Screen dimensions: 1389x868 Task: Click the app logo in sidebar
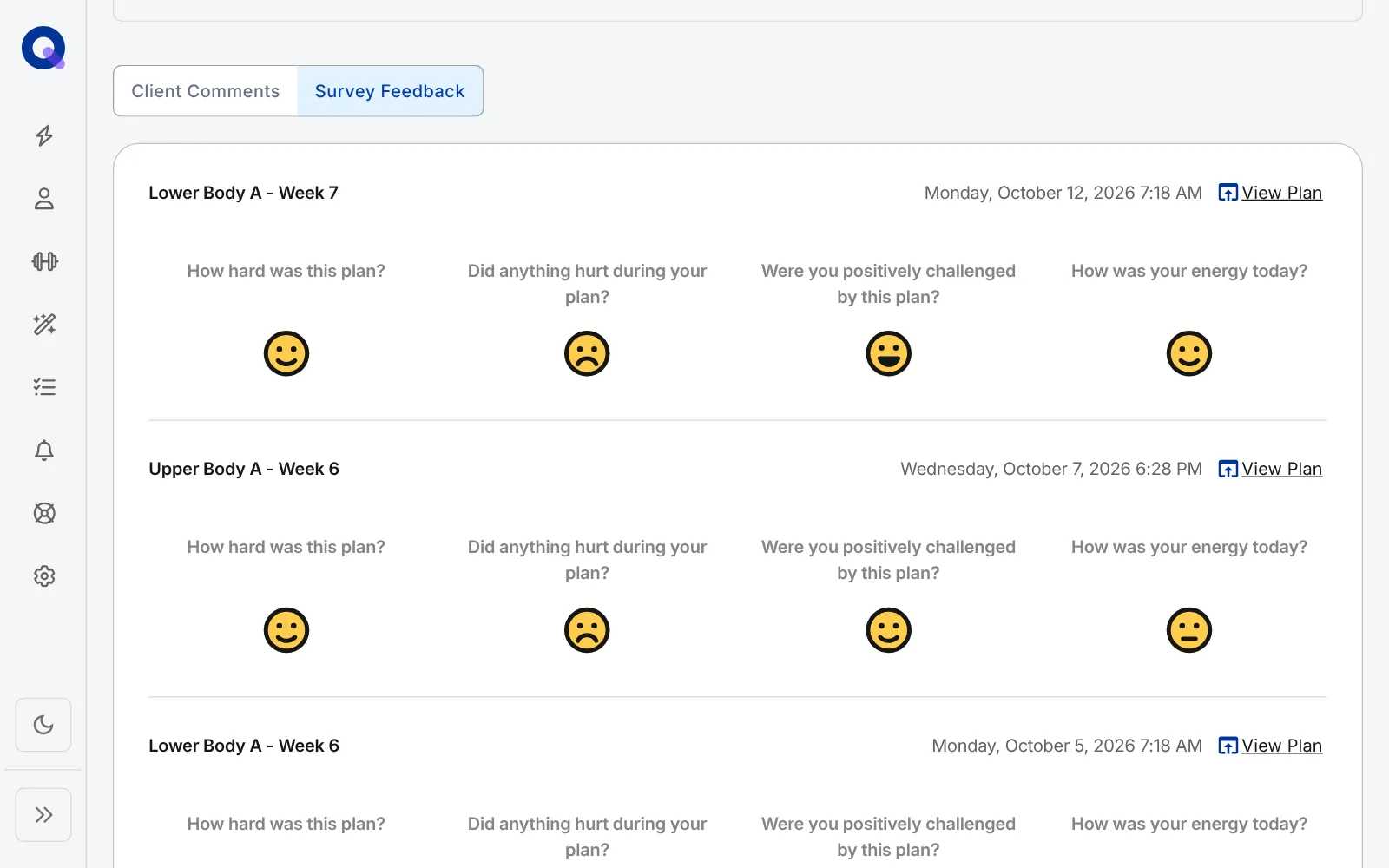43,48
